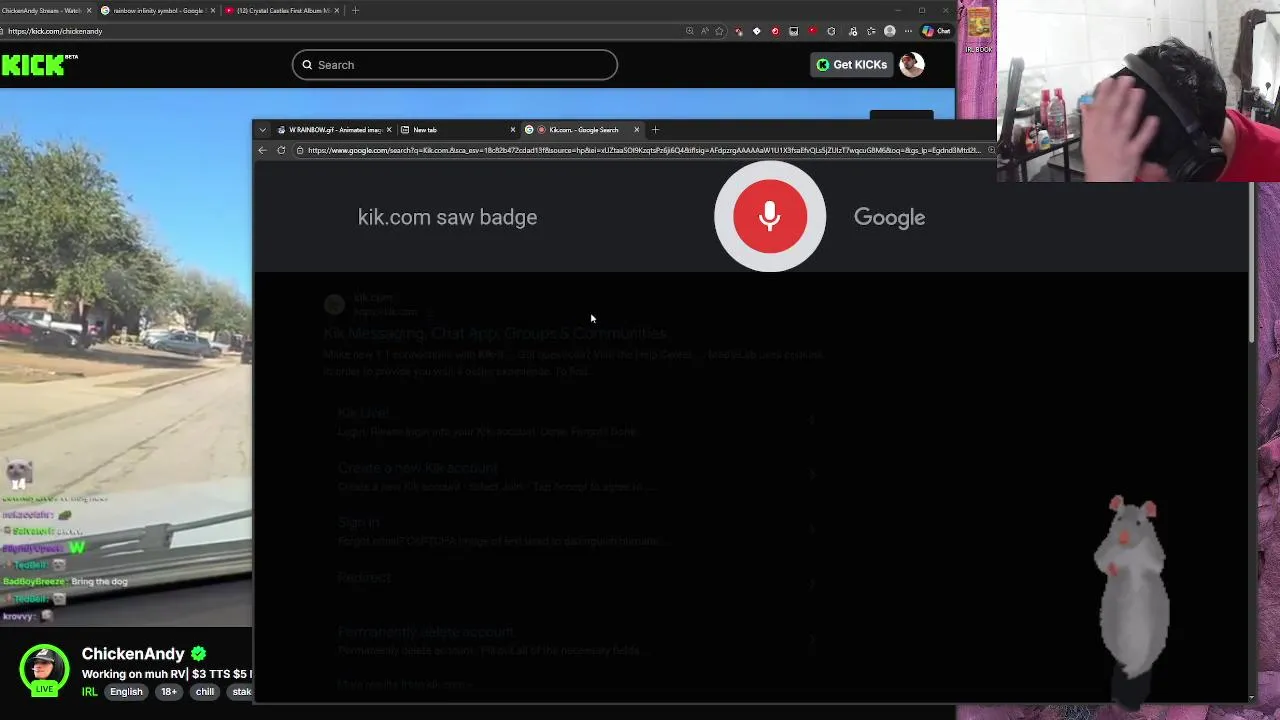Select the Kik.com Google Search tab
1280x720 pixels.
pos(584,130)
